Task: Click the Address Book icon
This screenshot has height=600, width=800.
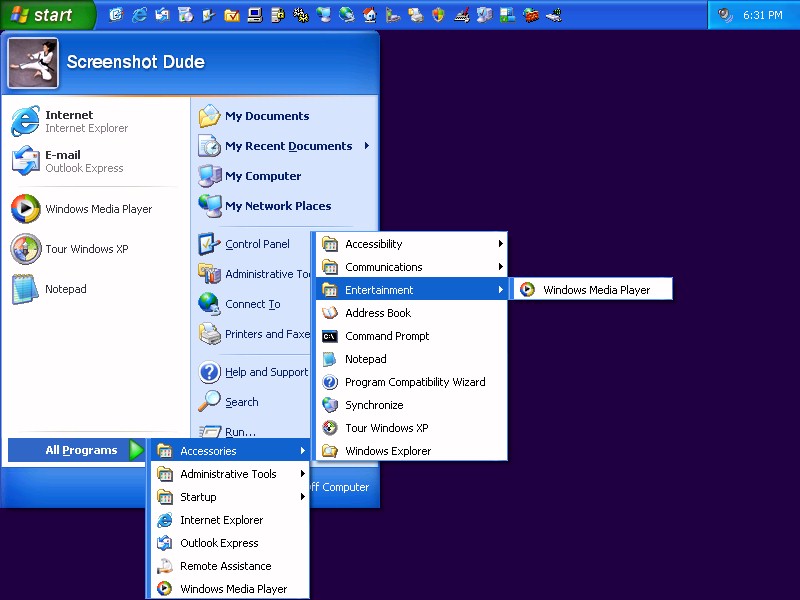Action: [x=330, y=313]
